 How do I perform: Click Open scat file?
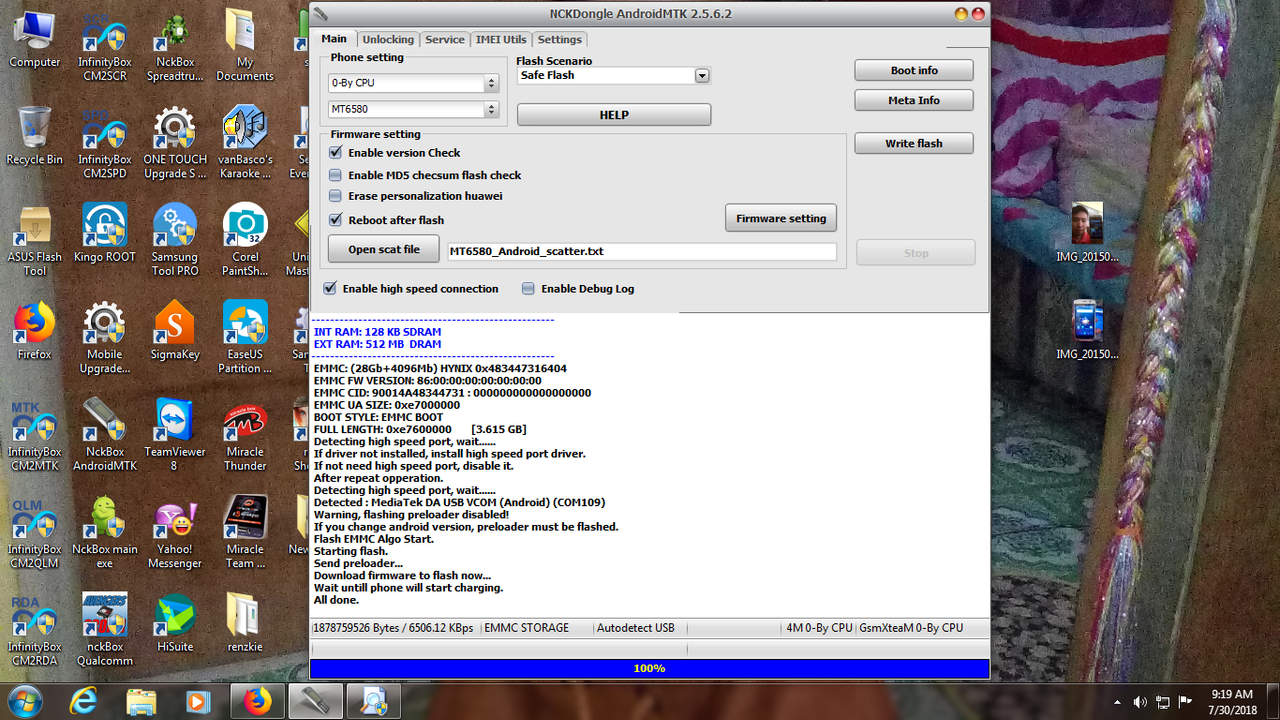(x=383, y=248)
